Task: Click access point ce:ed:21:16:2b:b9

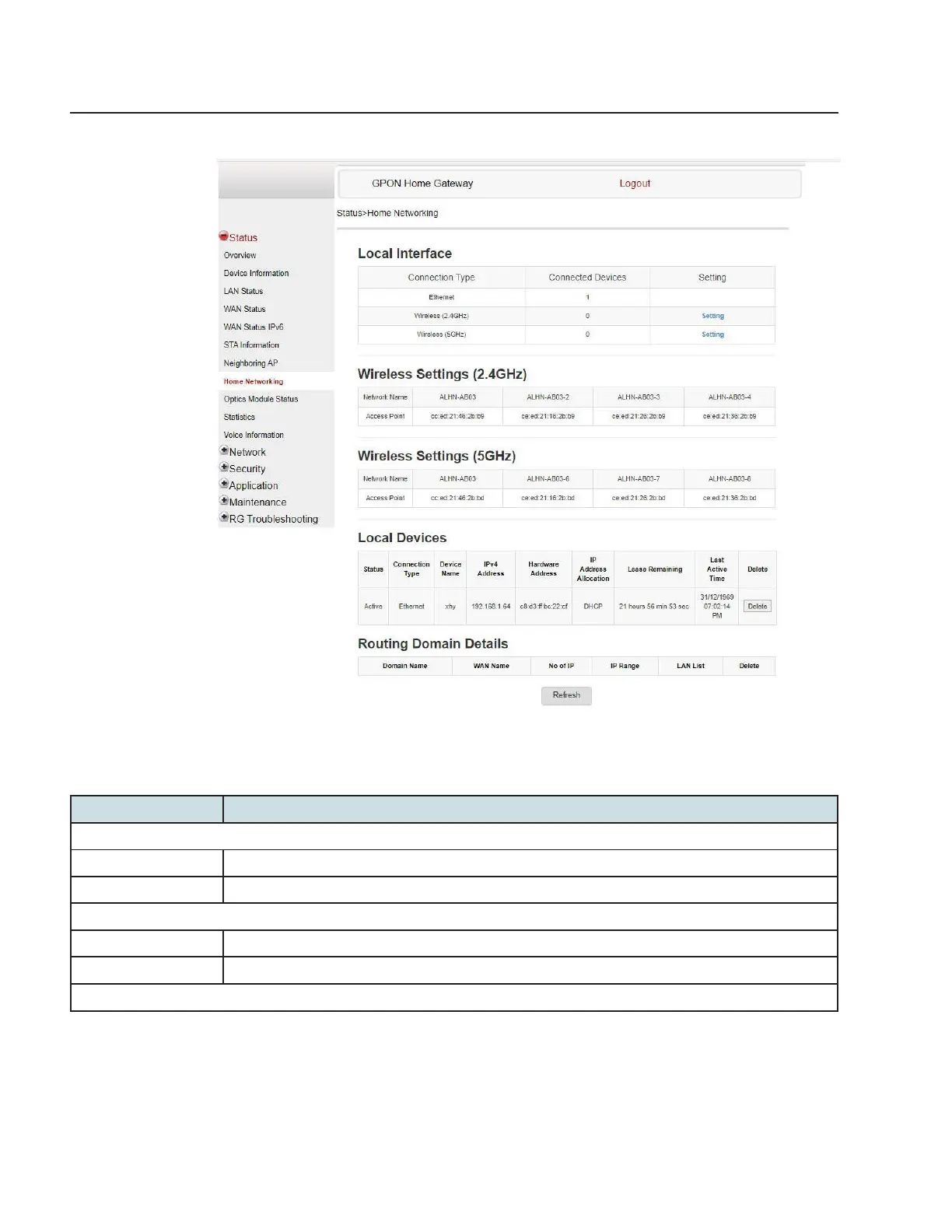Action: pos(548,416)
